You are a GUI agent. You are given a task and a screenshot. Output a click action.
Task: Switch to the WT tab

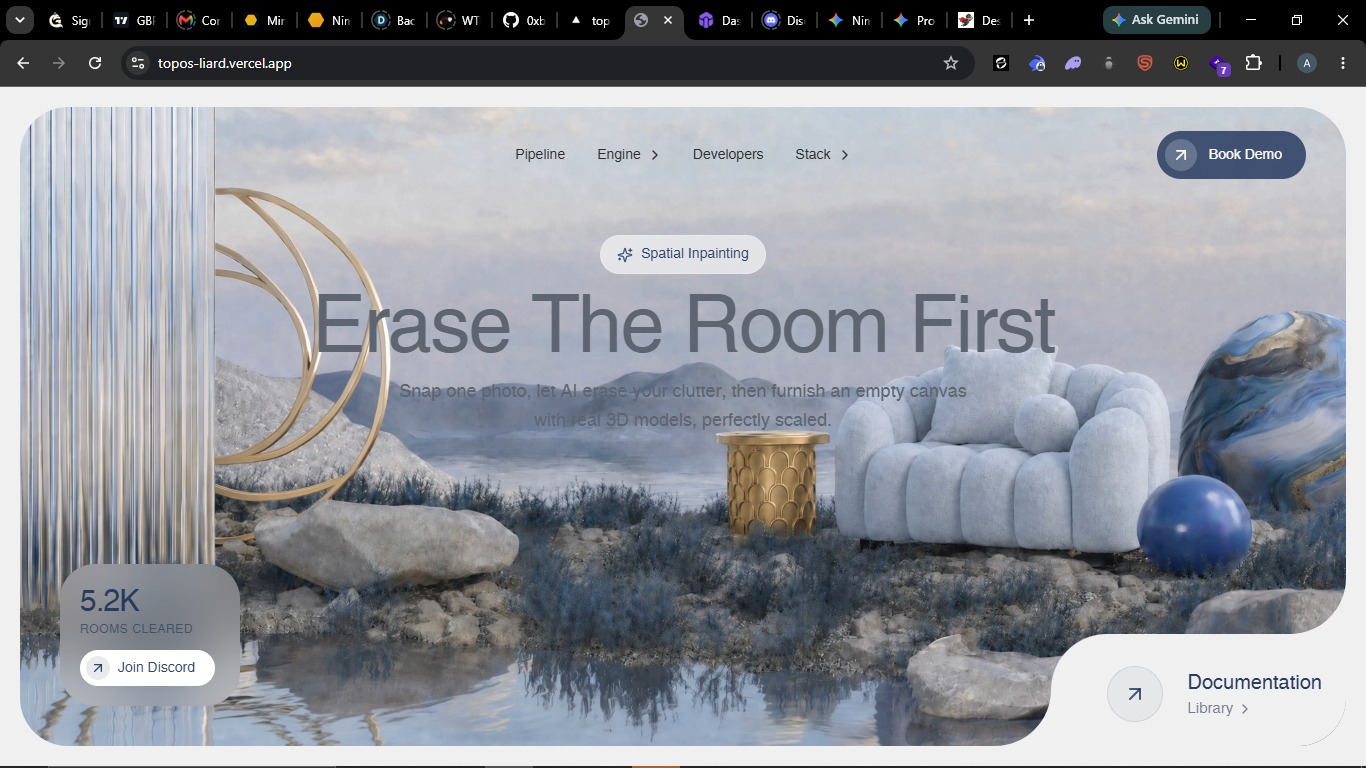pos(459,20)
